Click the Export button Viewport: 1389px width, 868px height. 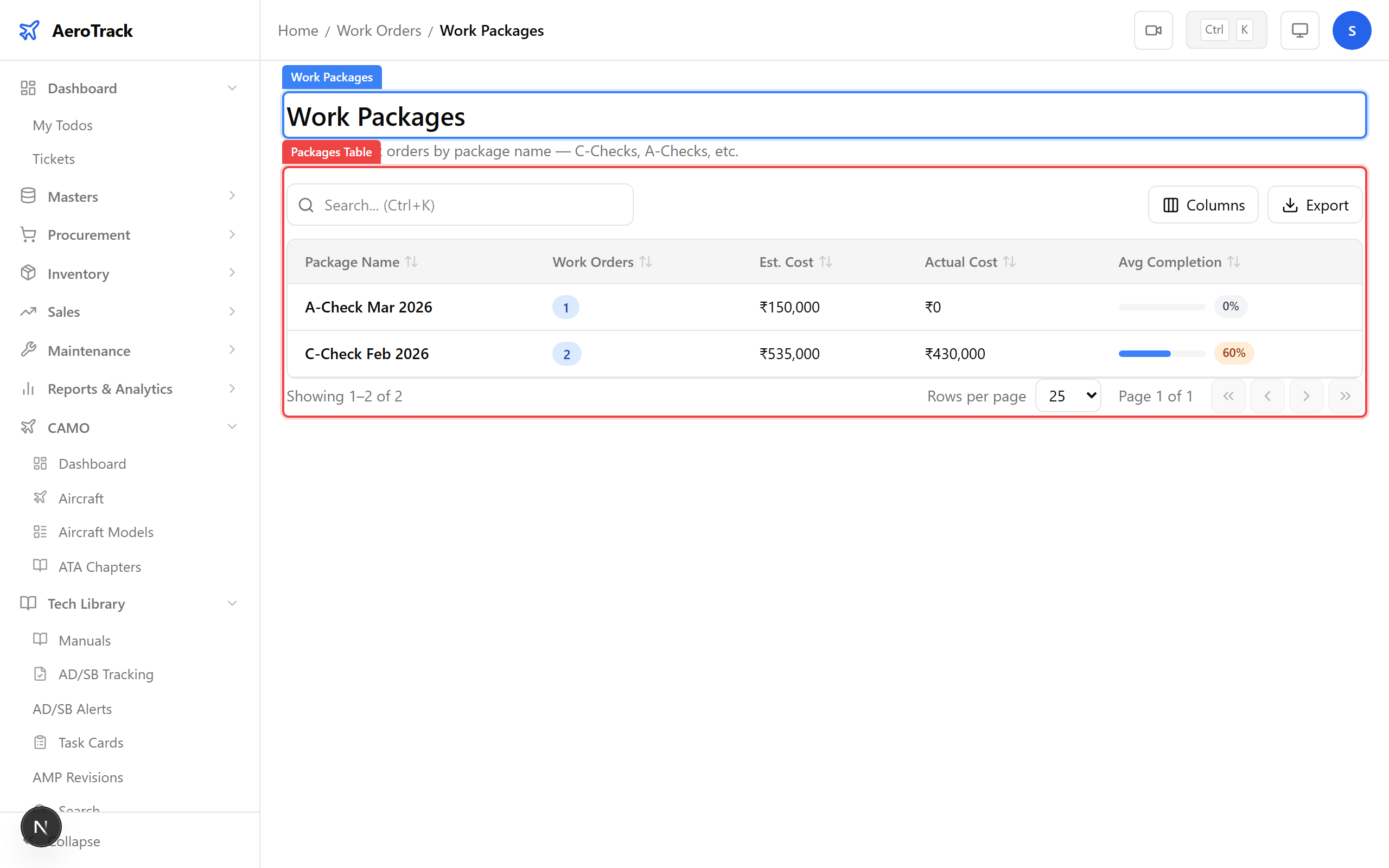(x=1315, y=205)
